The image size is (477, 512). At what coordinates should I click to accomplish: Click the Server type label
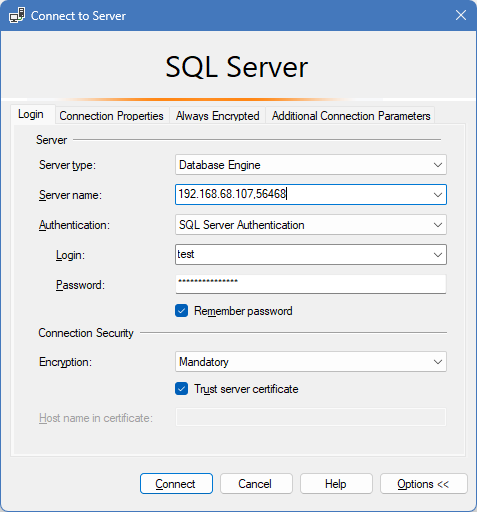click(x=67, y=165)
